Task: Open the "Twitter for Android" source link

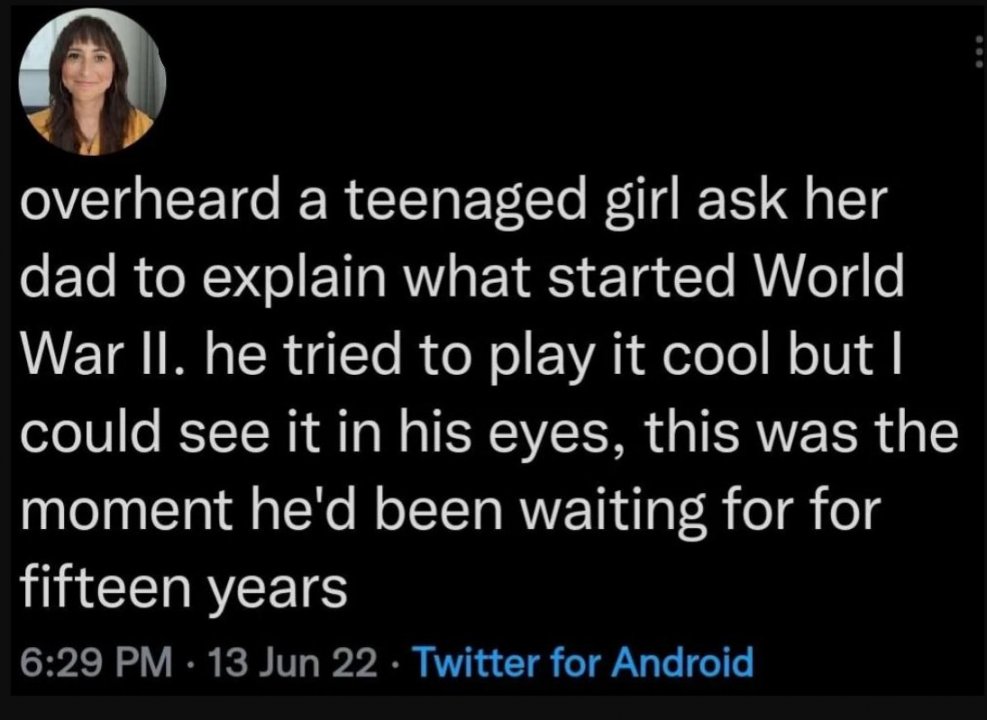Action: click(581, 661)
